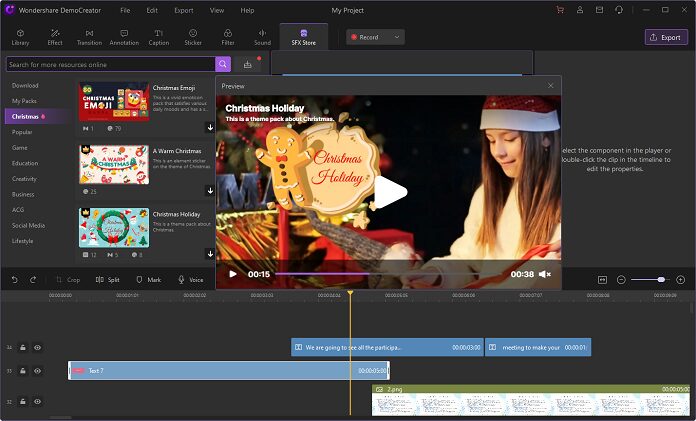696x421 pixels.
Task: Play the preview from the control bar
Action: point(233,274)
